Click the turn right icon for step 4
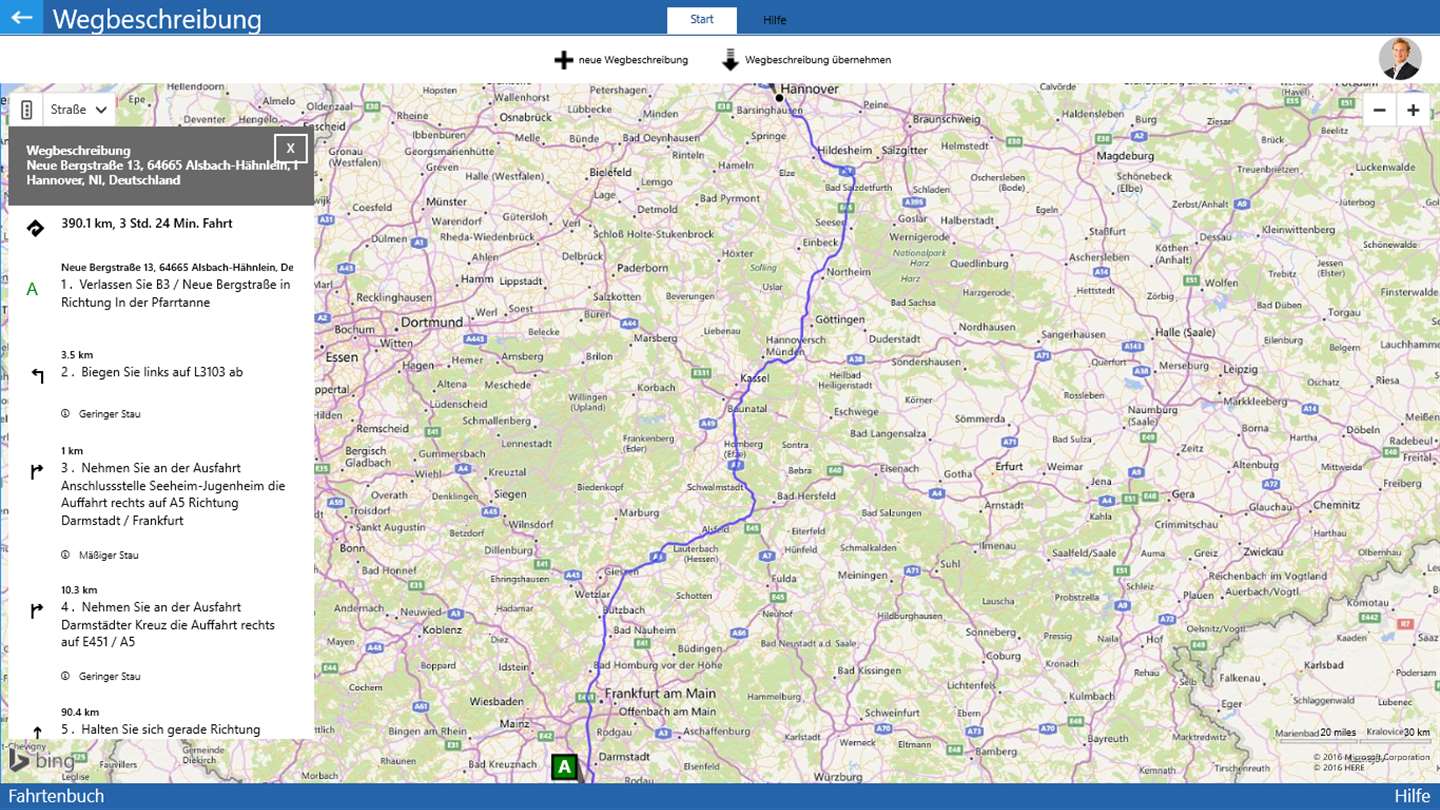 click(37, 611)
